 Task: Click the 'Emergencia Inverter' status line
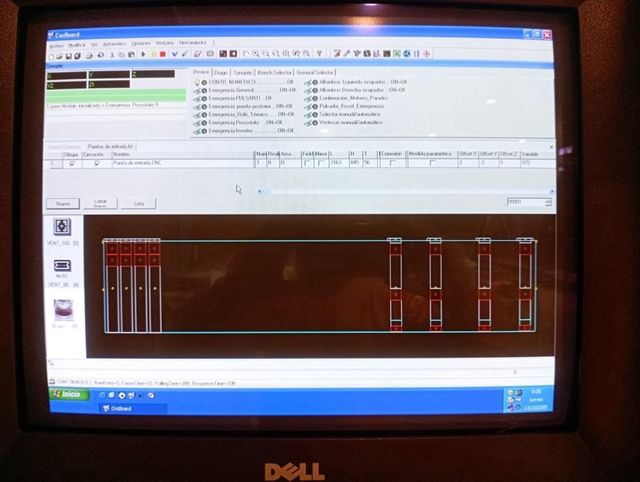tap(244, 131)
